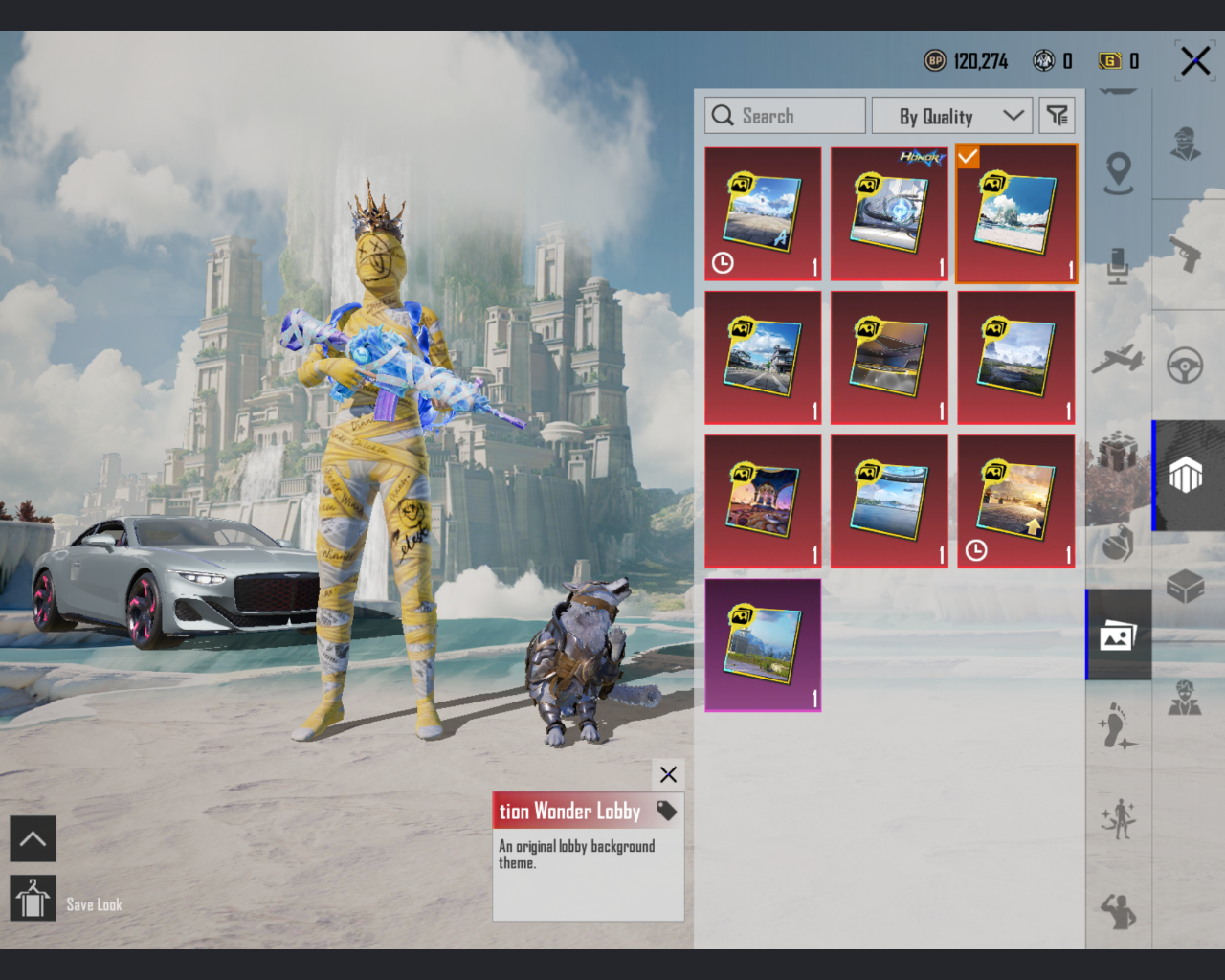Select the gift crate subcategory
This screenshot has width=1225, height=980.
tap(1118, 450)
